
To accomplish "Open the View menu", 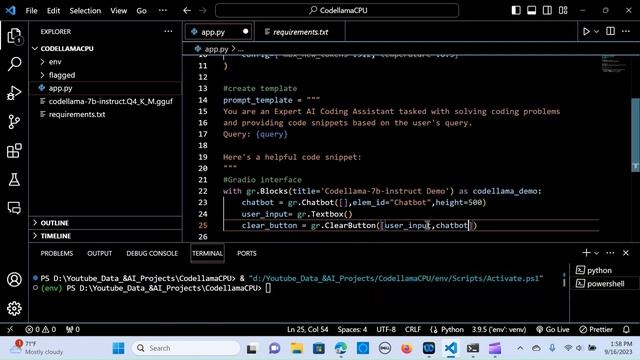I will (118, 11).
